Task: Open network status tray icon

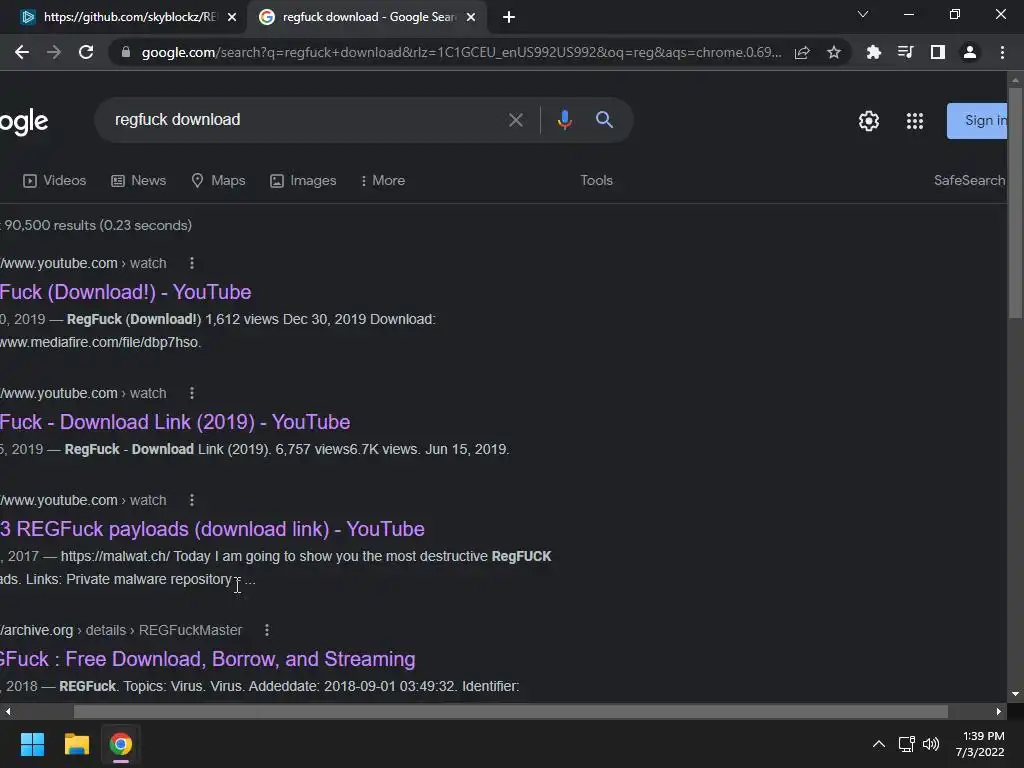Action: pos(906,744)
